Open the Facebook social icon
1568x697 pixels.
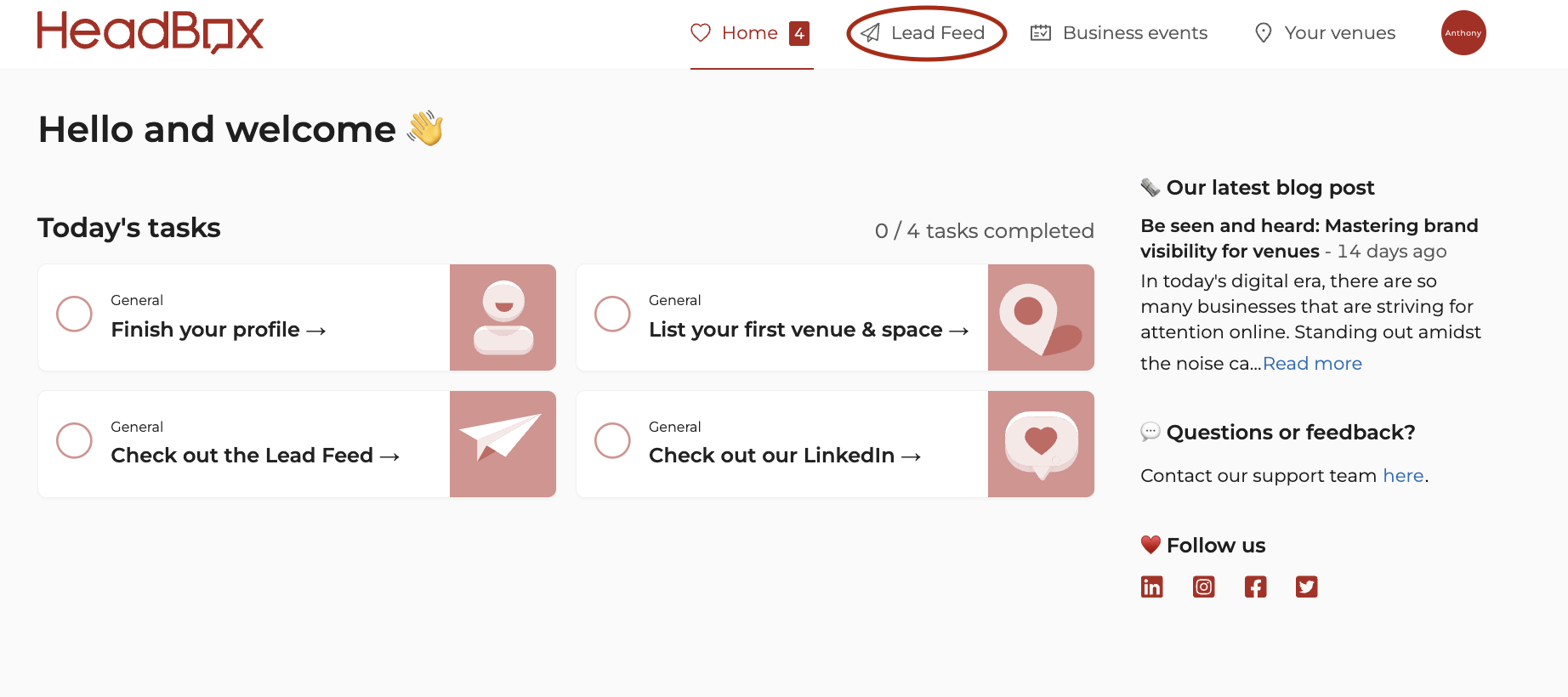click(1255, 586)
